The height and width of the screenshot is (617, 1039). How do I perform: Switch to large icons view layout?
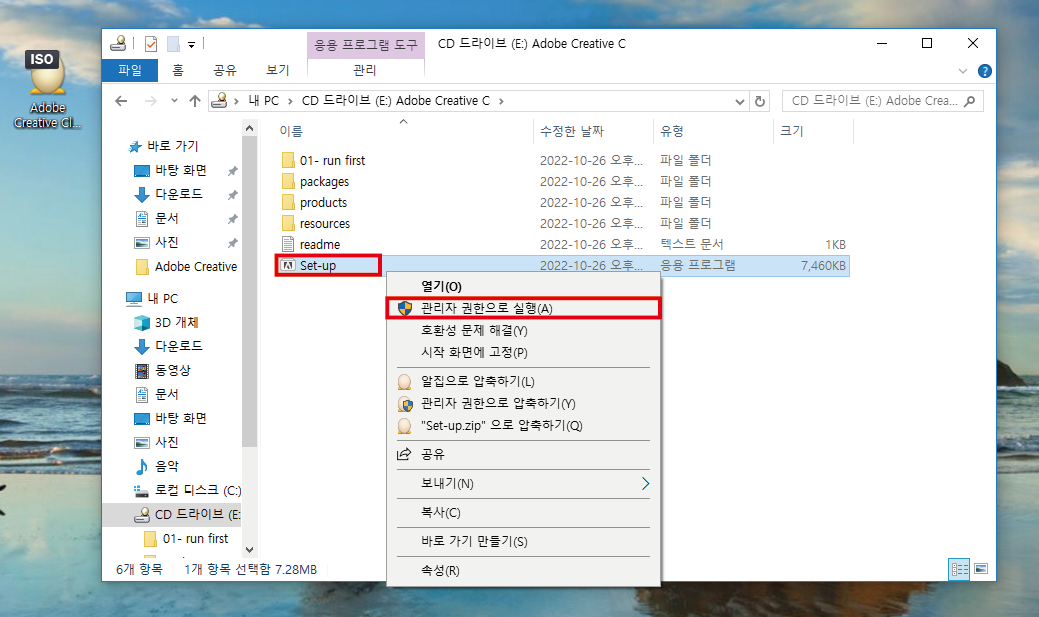tap(981, 569)
